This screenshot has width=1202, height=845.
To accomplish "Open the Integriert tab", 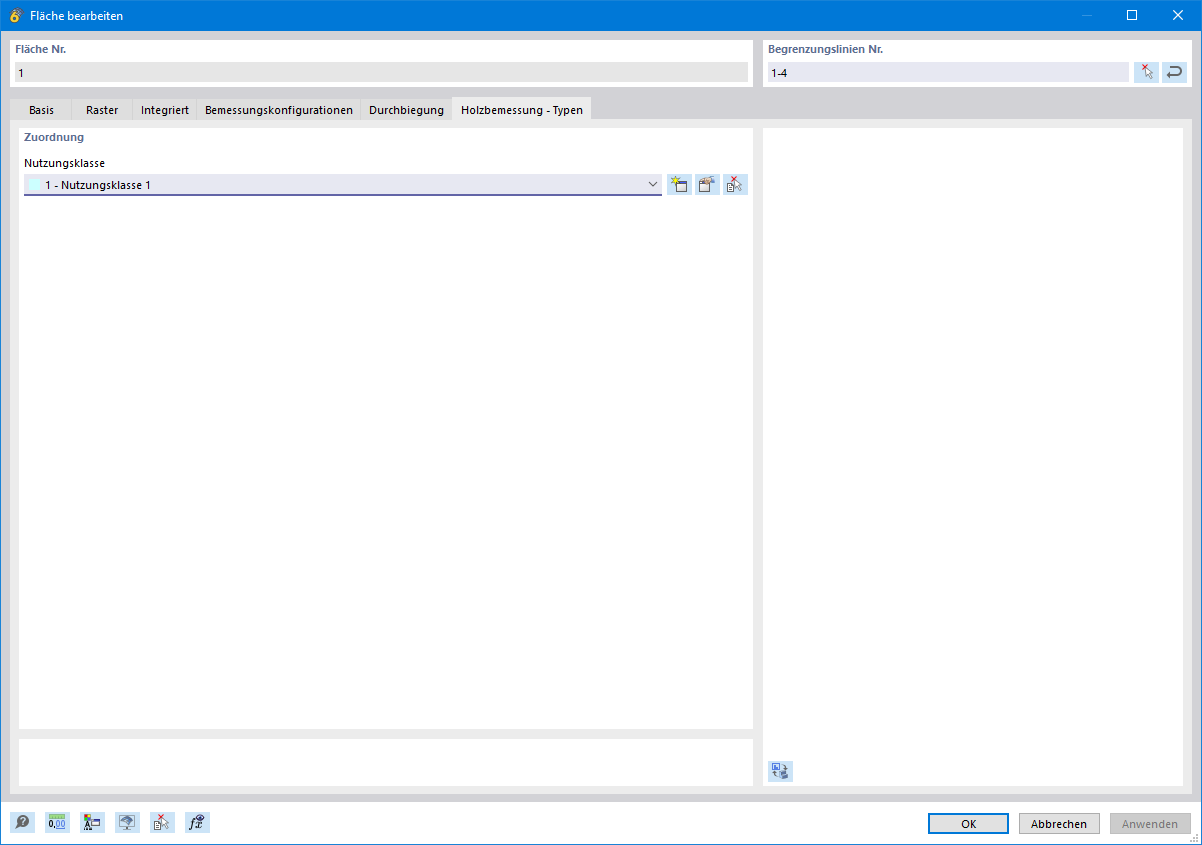I will pos(165,110).
